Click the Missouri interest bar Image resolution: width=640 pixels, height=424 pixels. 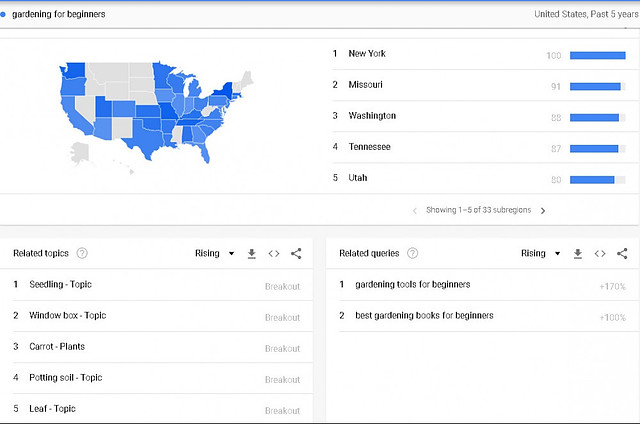pyautogui.click(x=598, y=87)
